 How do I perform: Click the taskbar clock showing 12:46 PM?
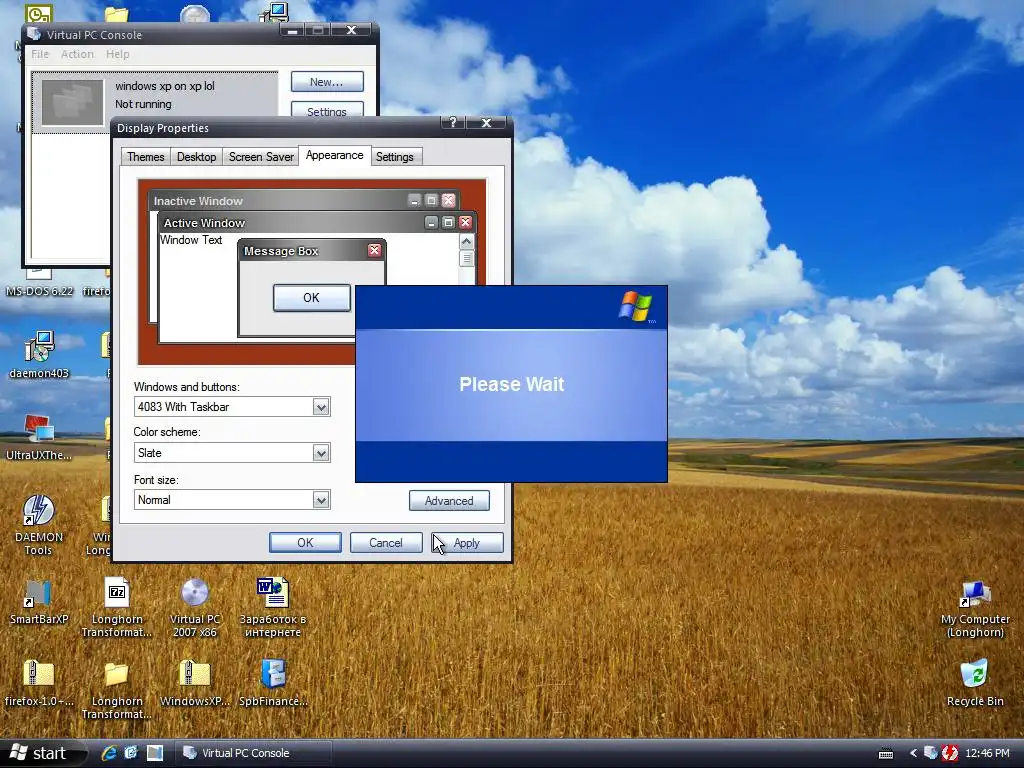987,754
